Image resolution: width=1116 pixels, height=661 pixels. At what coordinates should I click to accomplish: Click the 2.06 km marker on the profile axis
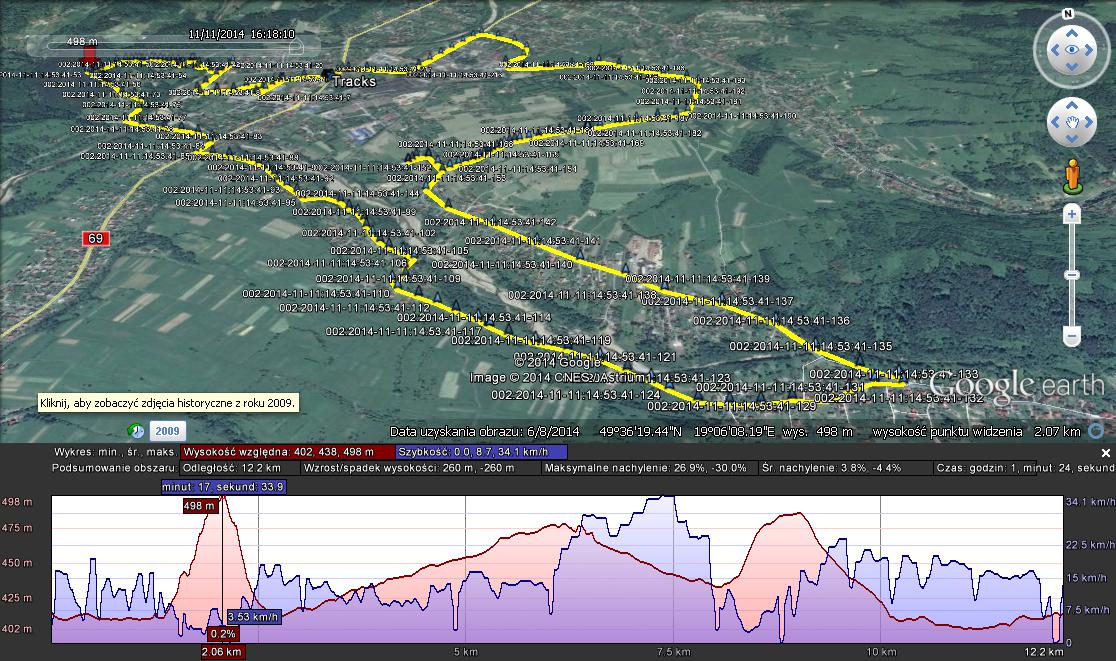pos(222,652)
